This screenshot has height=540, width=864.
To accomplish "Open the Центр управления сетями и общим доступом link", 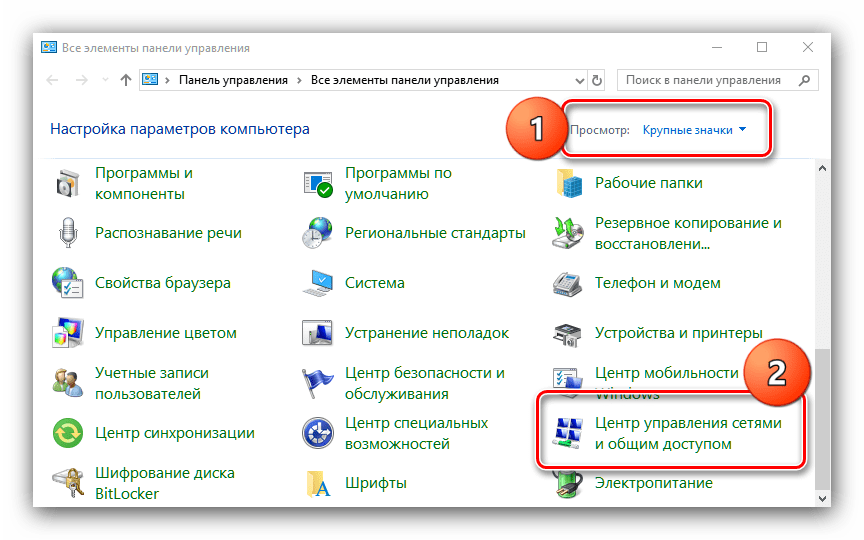I will (687, 434).
